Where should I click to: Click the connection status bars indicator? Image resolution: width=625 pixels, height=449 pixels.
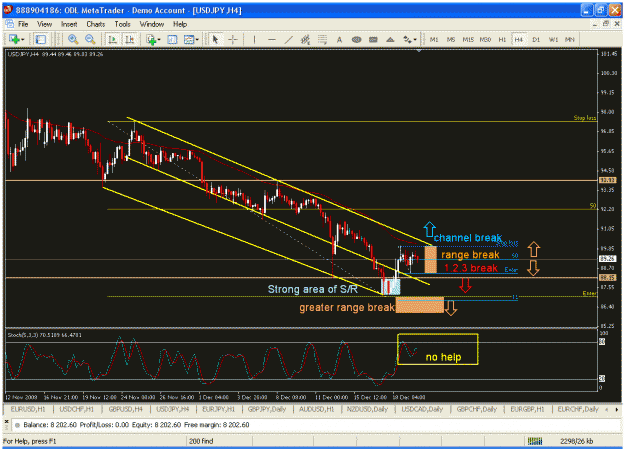click(x=535, y=441)
